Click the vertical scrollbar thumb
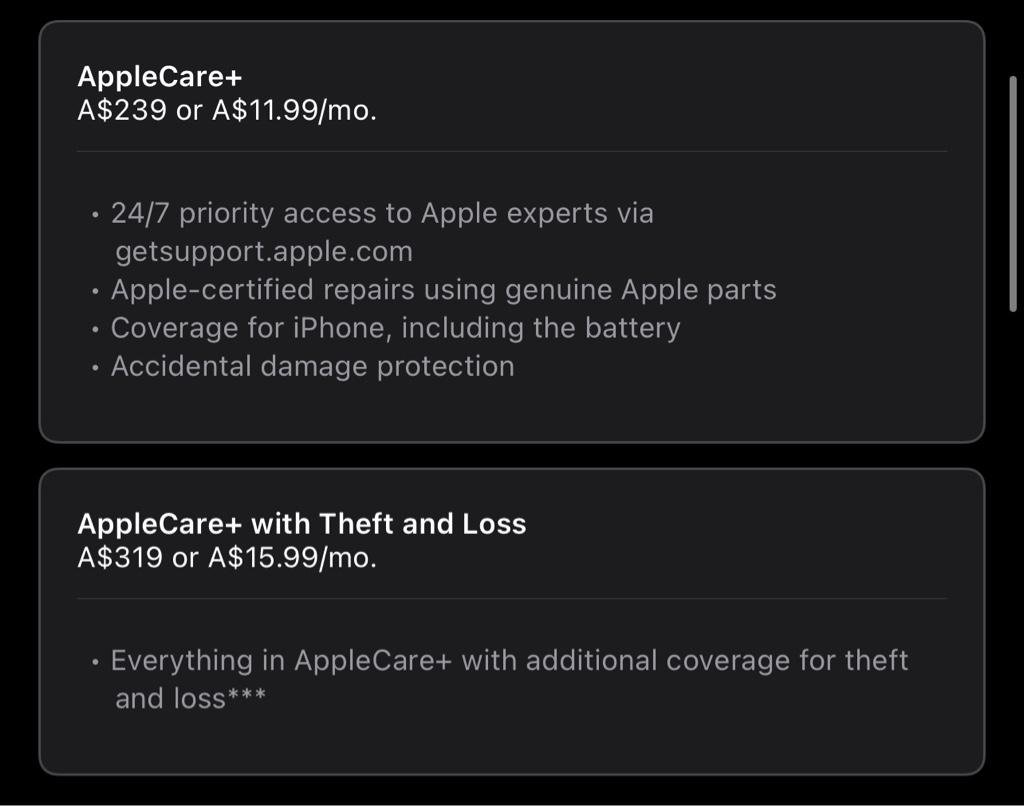This screenshot has height=806, width=1024. pos(1013,195)
